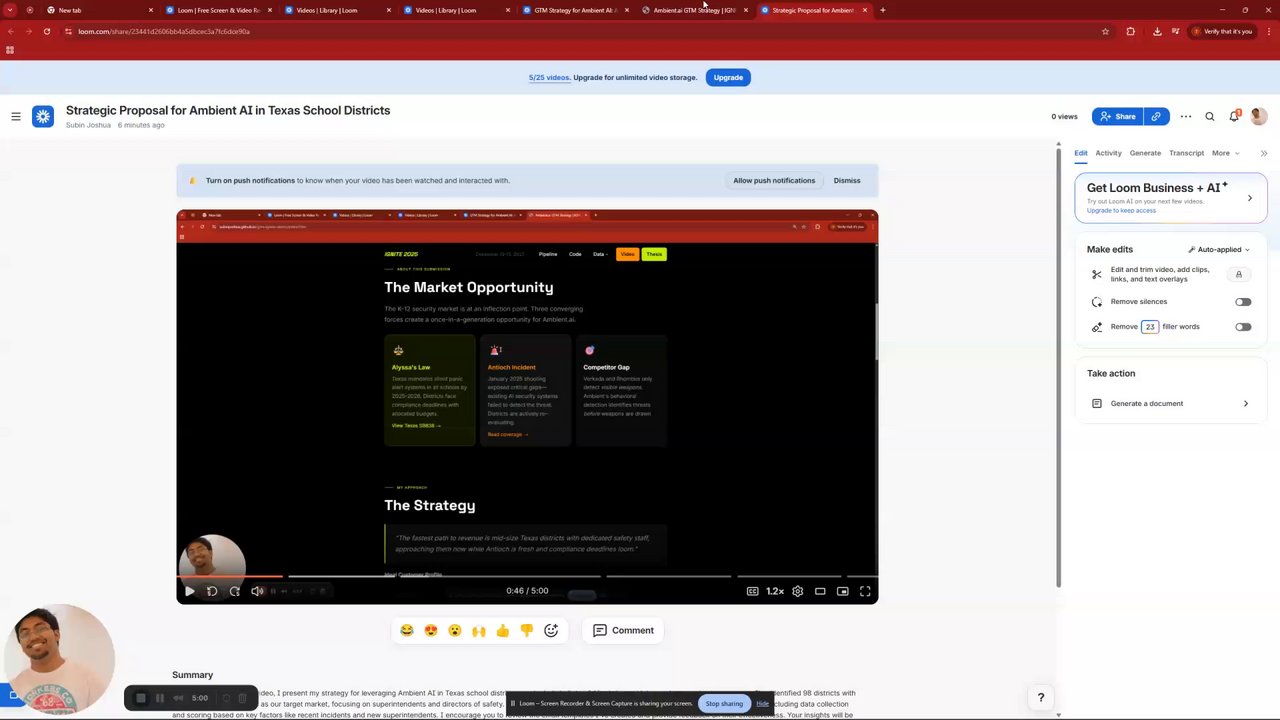Viewport: 1280px width, 720px height.
Task: Switch to theater mode view
Action: [820, 591]
